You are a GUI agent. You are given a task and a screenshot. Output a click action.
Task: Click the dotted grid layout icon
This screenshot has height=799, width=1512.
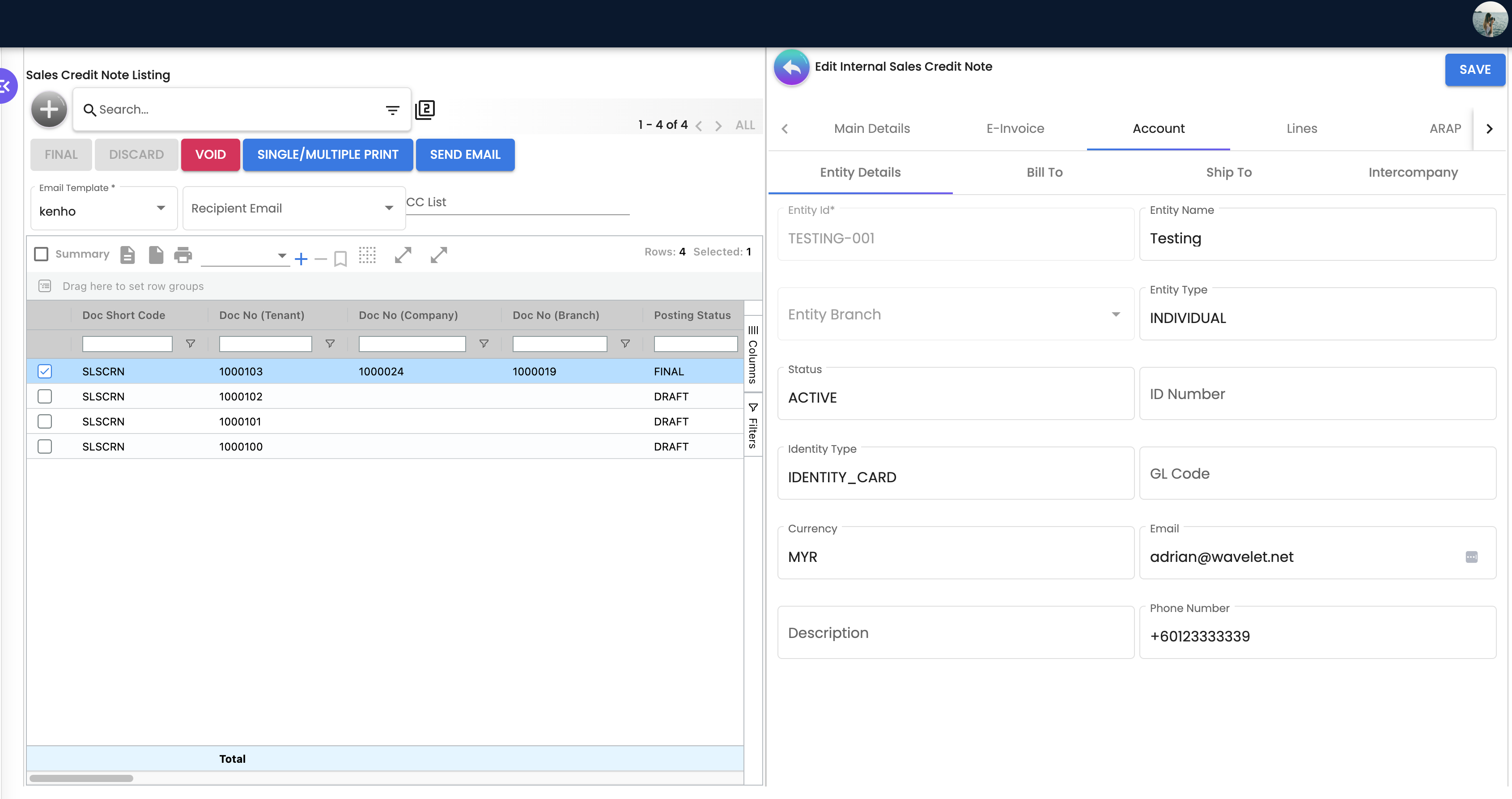click(367, 255)
